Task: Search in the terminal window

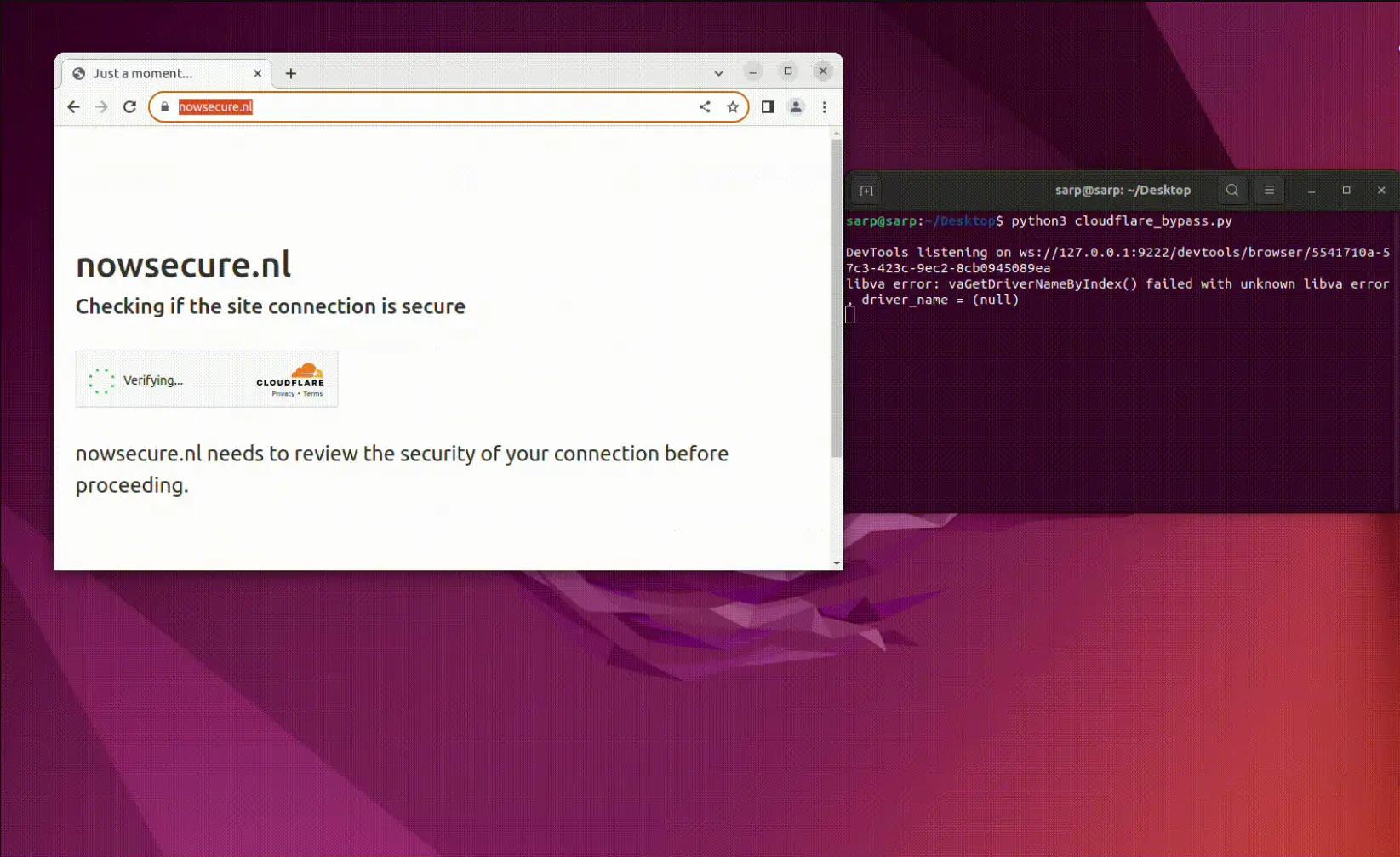Action: pos(1232,191)
